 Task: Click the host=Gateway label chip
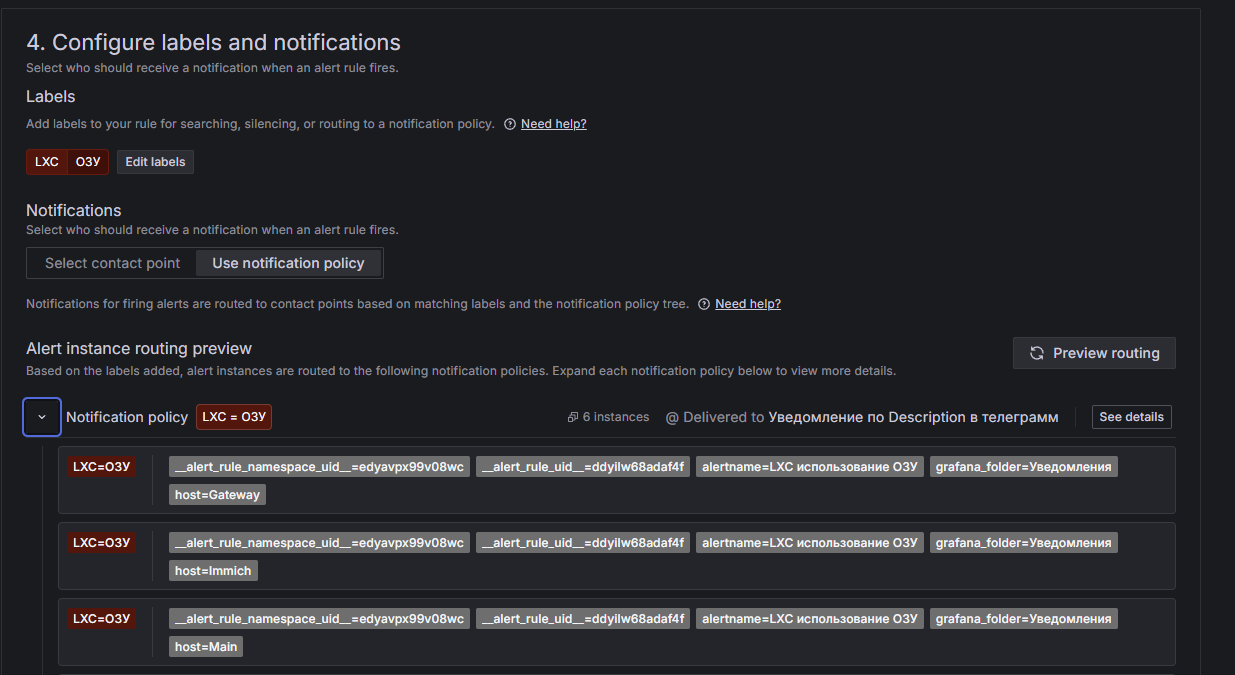[x=217, y=495]
